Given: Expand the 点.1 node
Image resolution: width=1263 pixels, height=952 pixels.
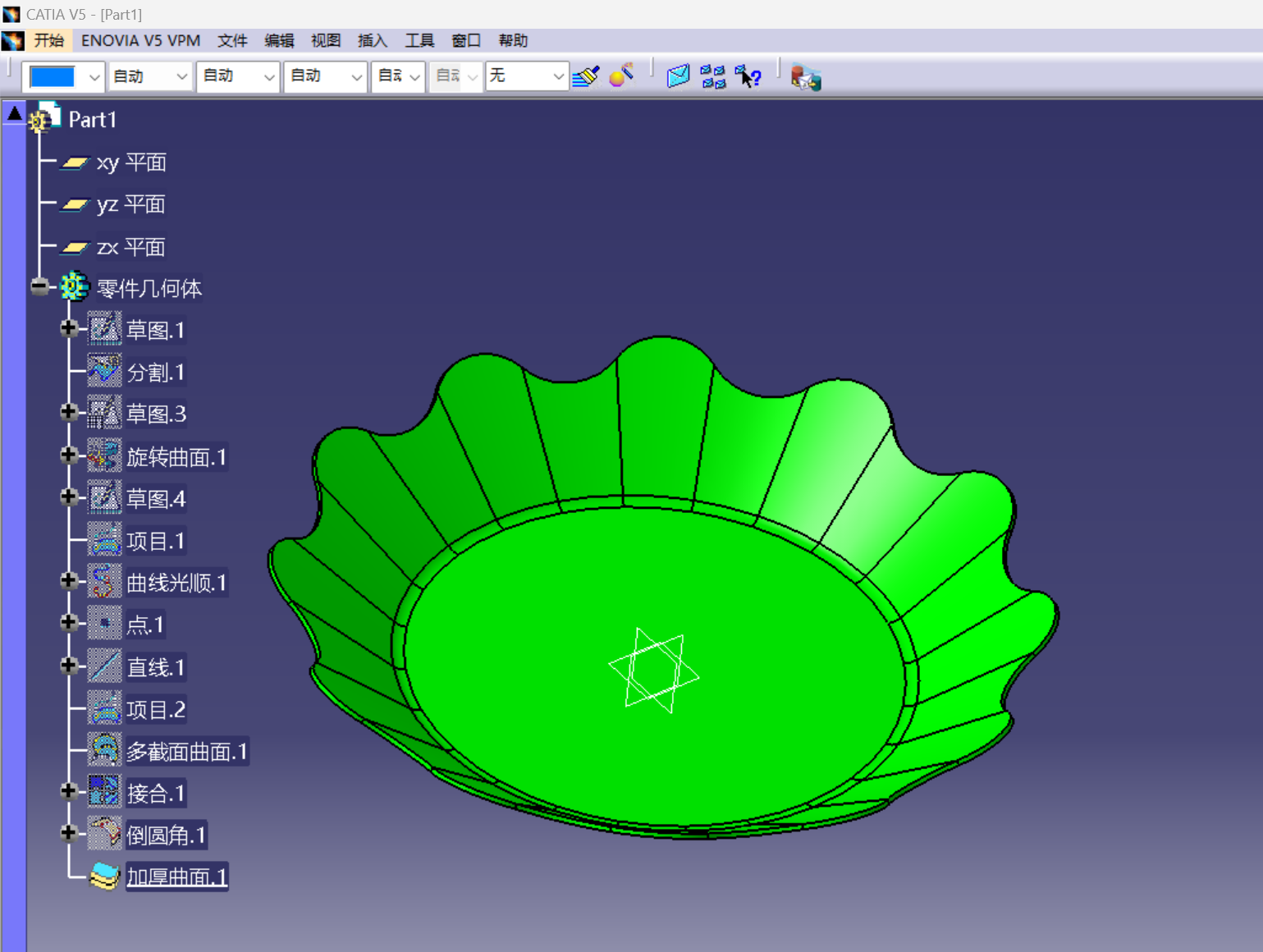Looking at the screenshot, I should [x=69, y=622].
